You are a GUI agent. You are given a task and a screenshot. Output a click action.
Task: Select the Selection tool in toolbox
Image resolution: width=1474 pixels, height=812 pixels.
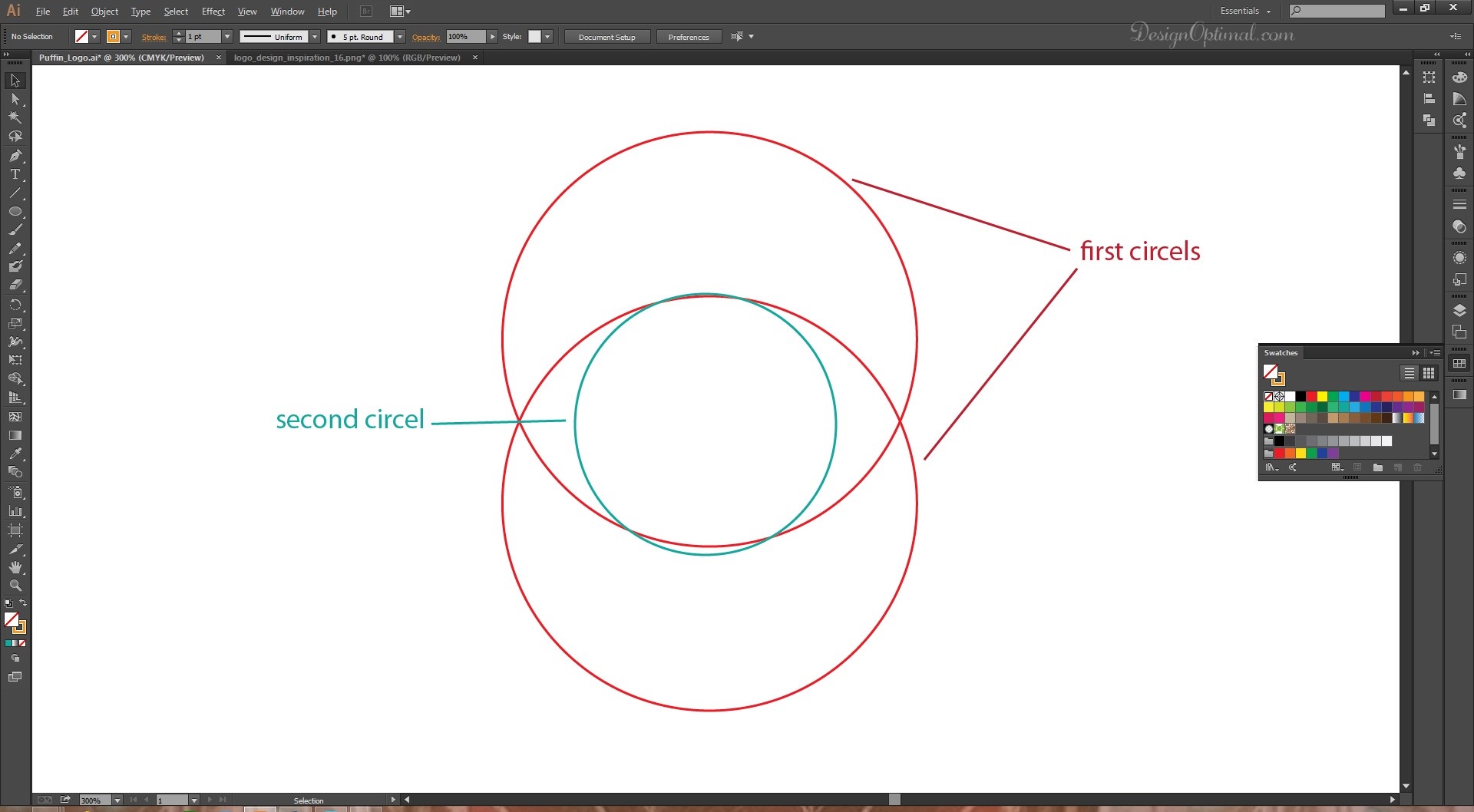tap(15, 81)
